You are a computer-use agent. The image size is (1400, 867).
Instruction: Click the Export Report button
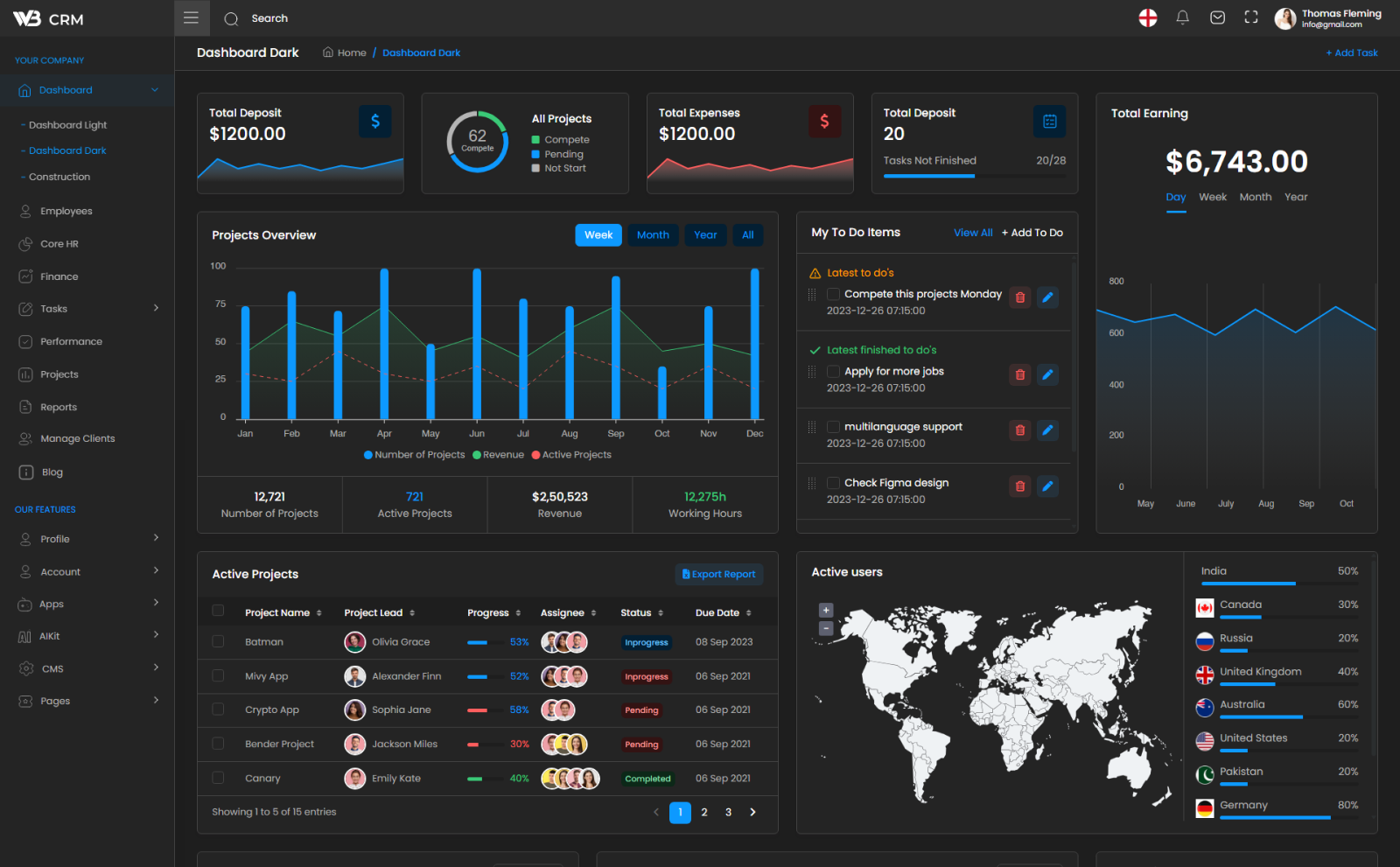(x=719, y=575)
